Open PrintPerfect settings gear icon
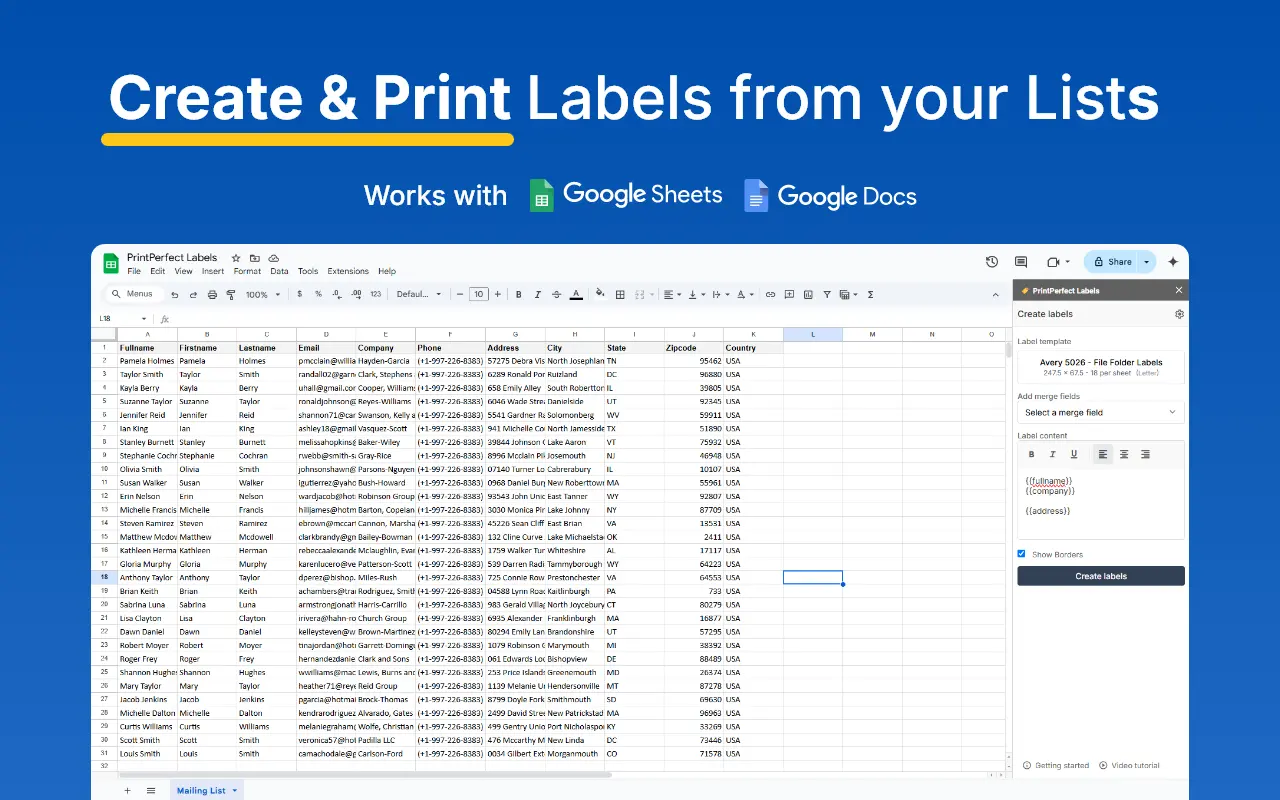Screen dimensions: 1280x800 click(x=1179, y=314)
